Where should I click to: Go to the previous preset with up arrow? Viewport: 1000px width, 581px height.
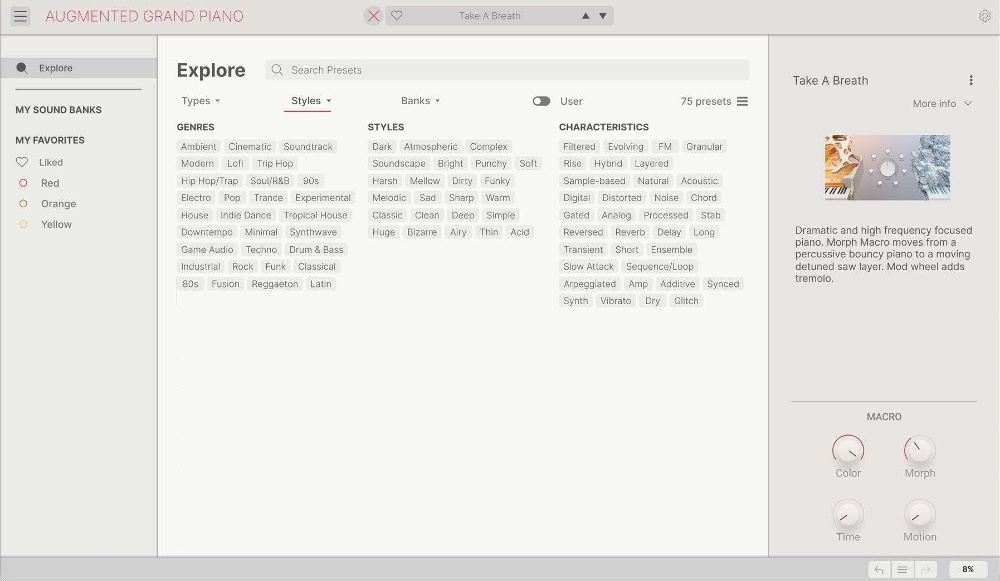(x=586, y=16)
